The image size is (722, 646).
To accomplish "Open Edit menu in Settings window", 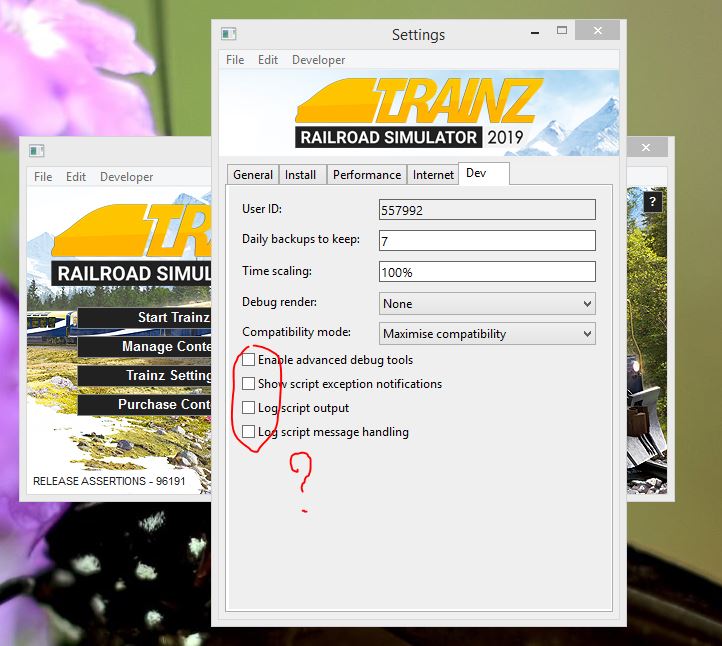I will (x=268, y=60).
